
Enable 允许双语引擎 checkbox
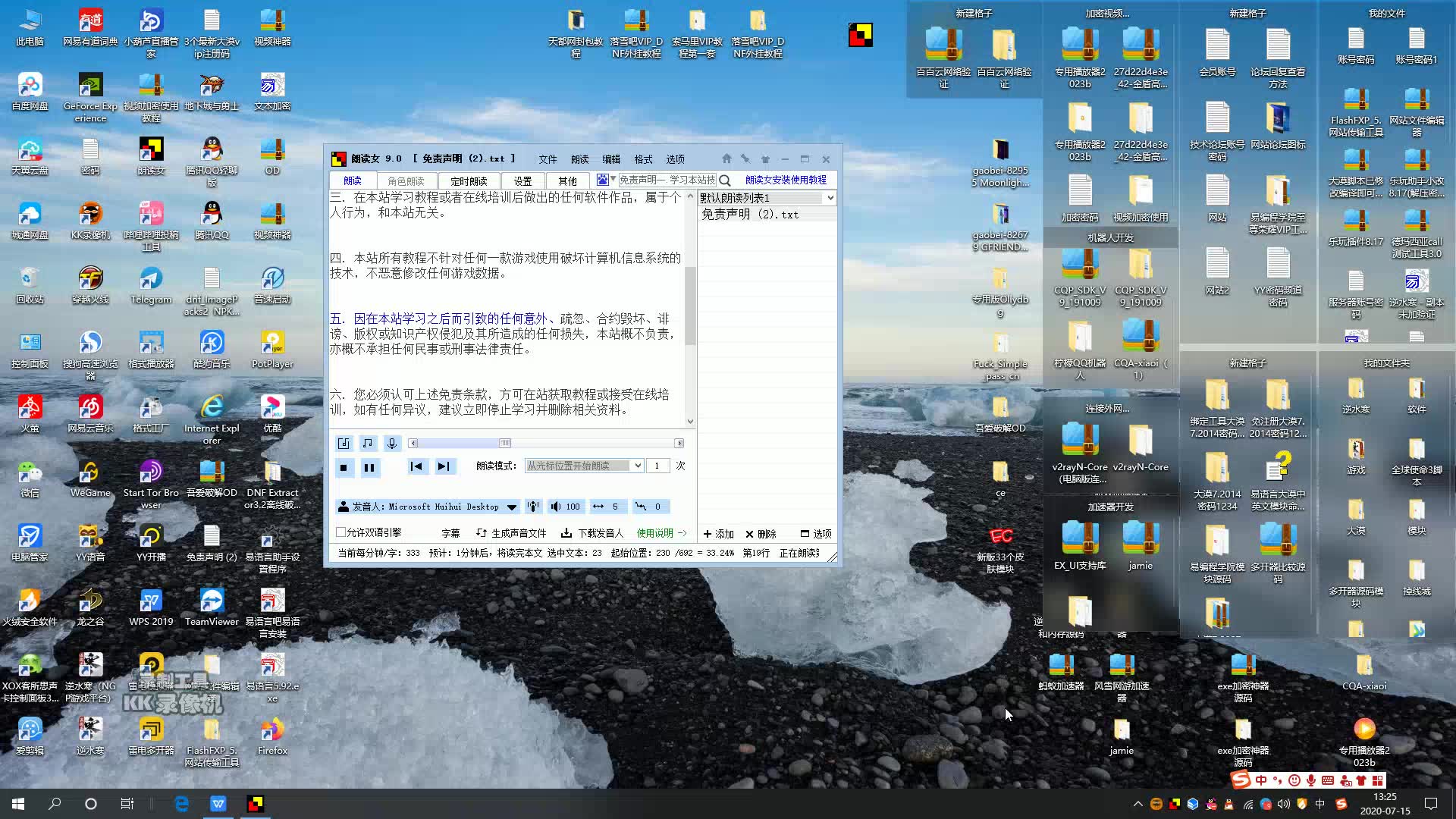click(341, 532)
